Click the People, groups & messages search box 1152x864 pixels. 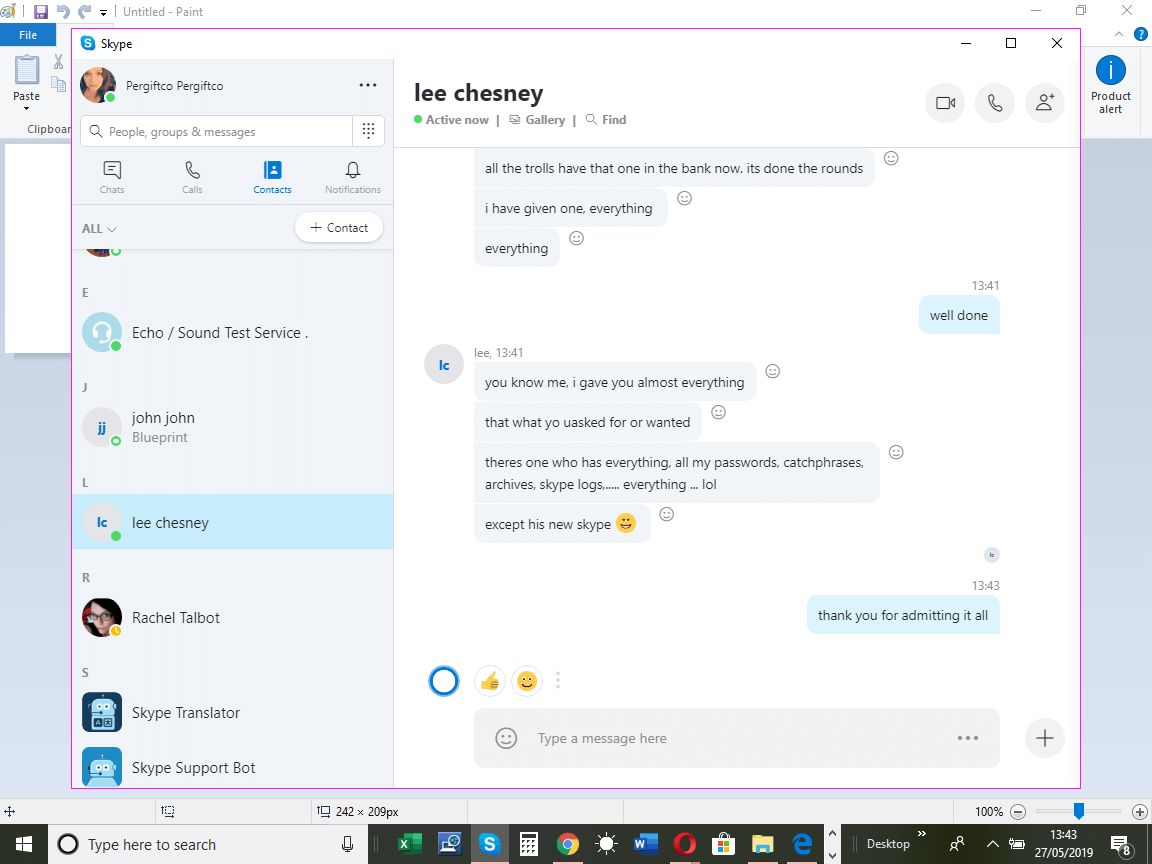point(217,132)
